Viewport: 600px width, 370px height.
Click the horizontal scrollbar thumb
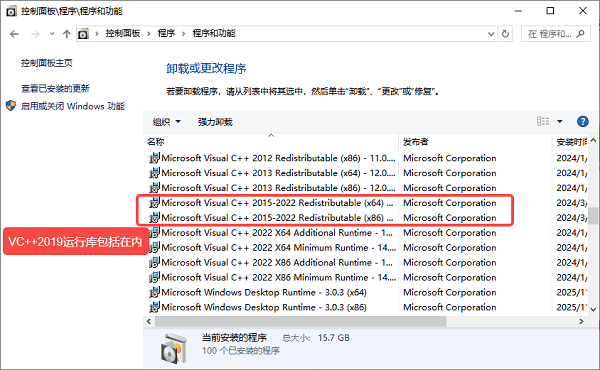(x=300, y=321)
